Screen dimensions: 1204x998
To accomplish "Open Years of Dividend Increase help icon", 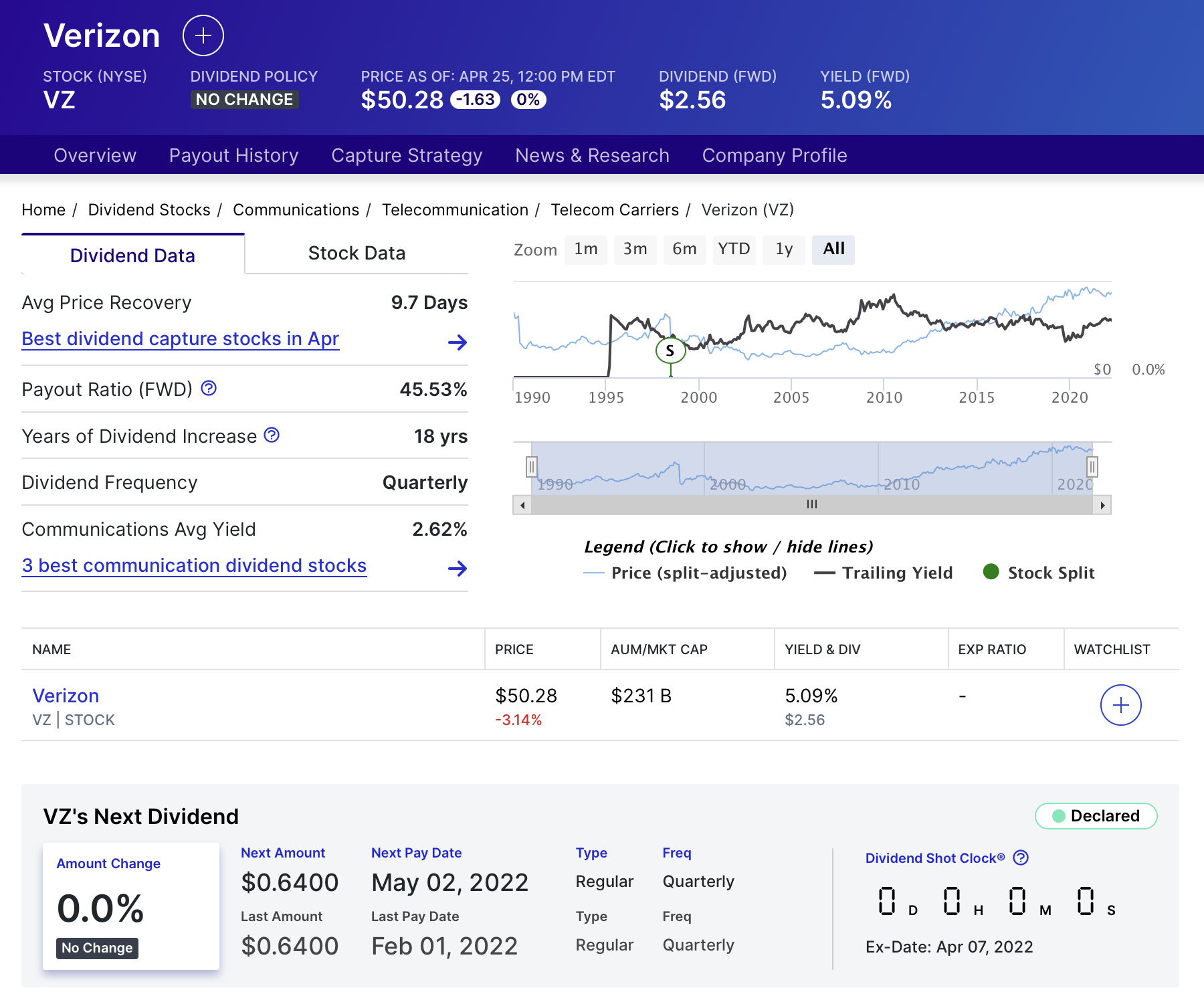I will coord(272,435).
